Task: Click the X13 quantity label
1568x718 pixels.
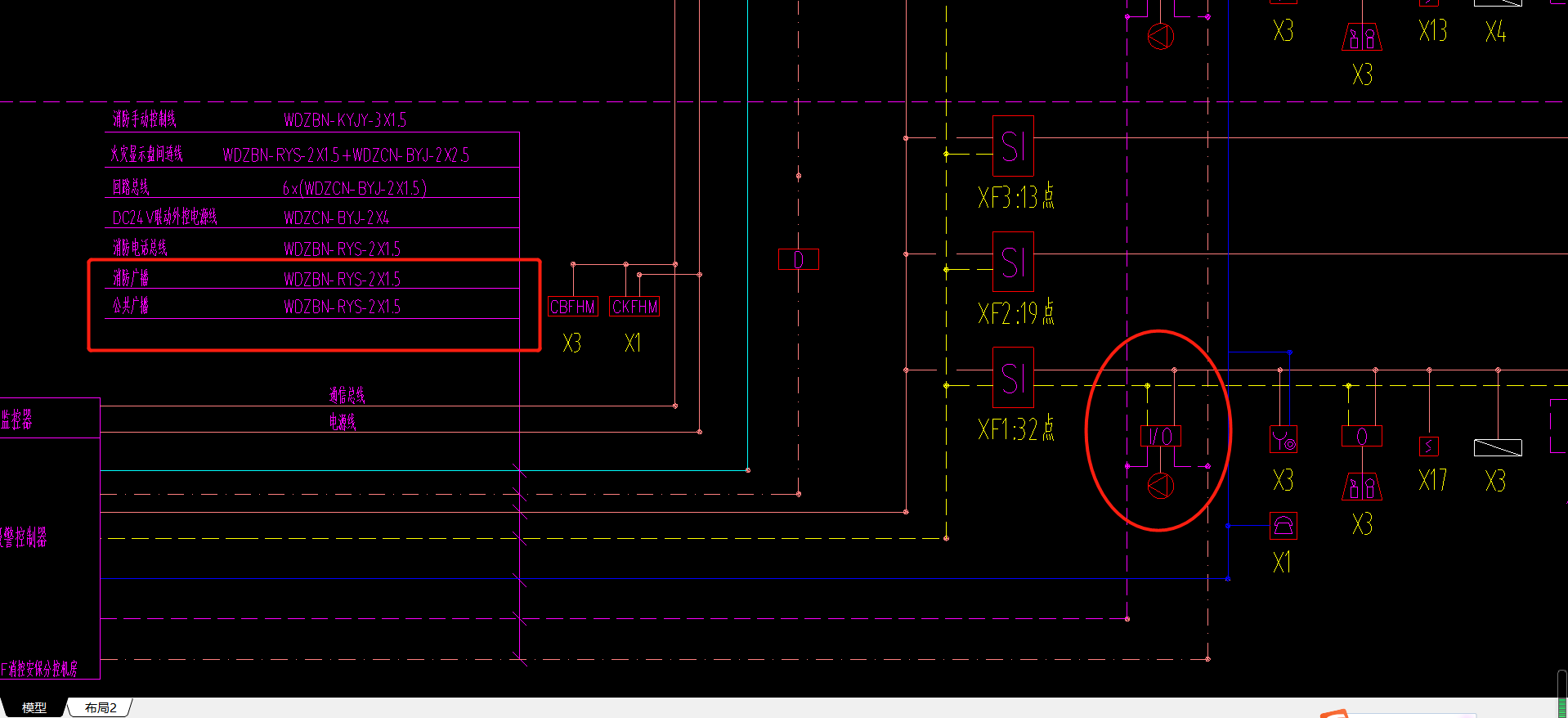Action: click(x=1433, y=31)
